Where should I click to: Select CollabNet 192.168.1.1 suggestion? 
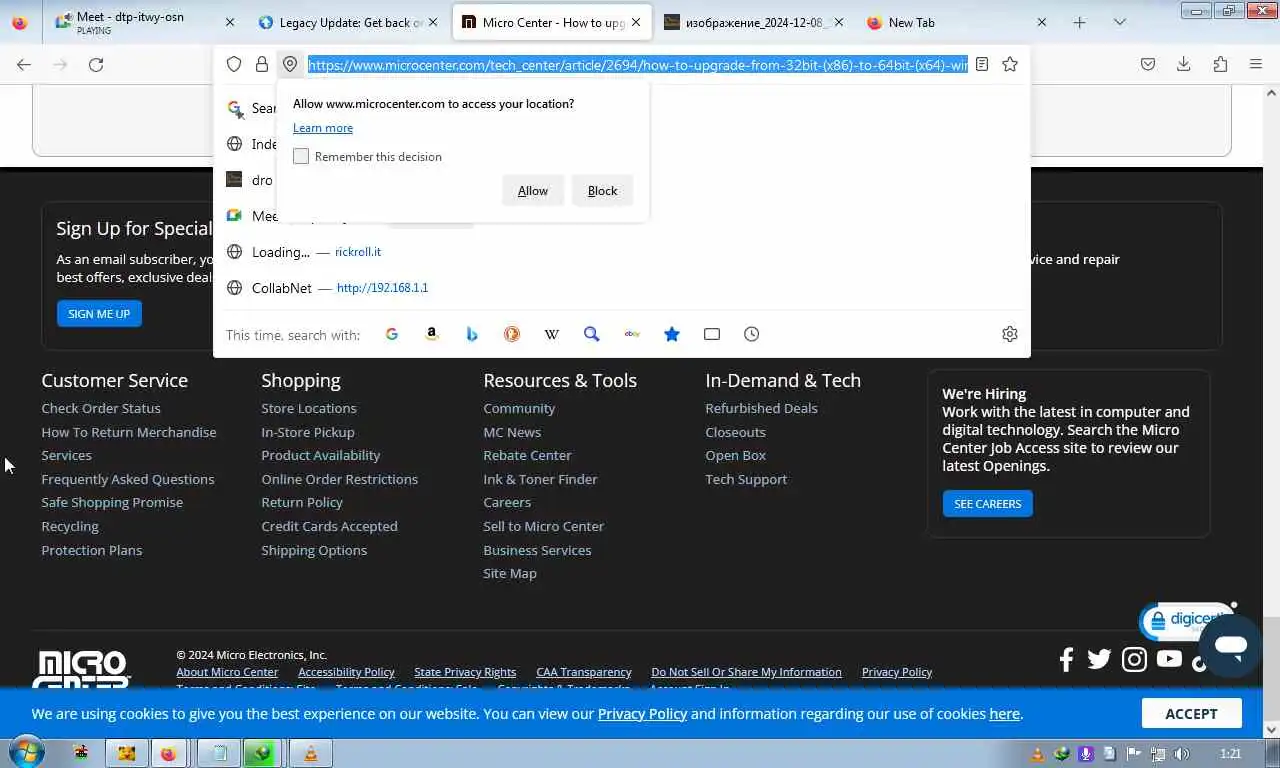click(x=621, y=288)
